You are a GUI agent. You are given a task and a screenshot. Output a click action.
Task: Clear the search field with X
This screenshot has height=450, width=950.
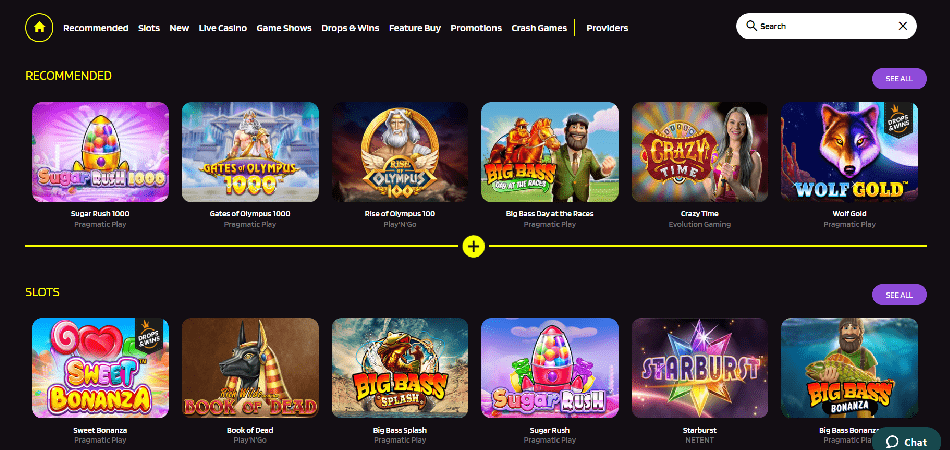point(903,26)
